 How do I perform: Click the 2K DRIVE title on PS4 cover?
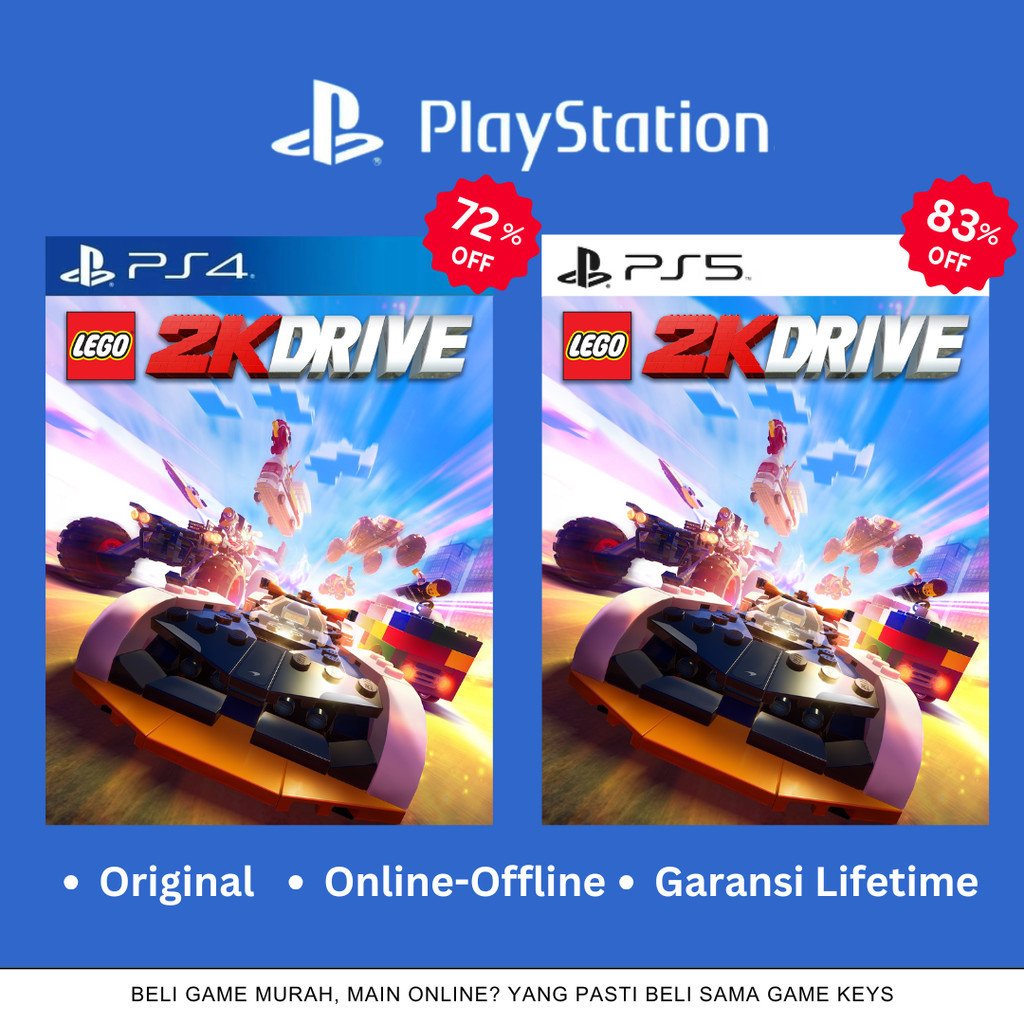(x=309, y=347)
